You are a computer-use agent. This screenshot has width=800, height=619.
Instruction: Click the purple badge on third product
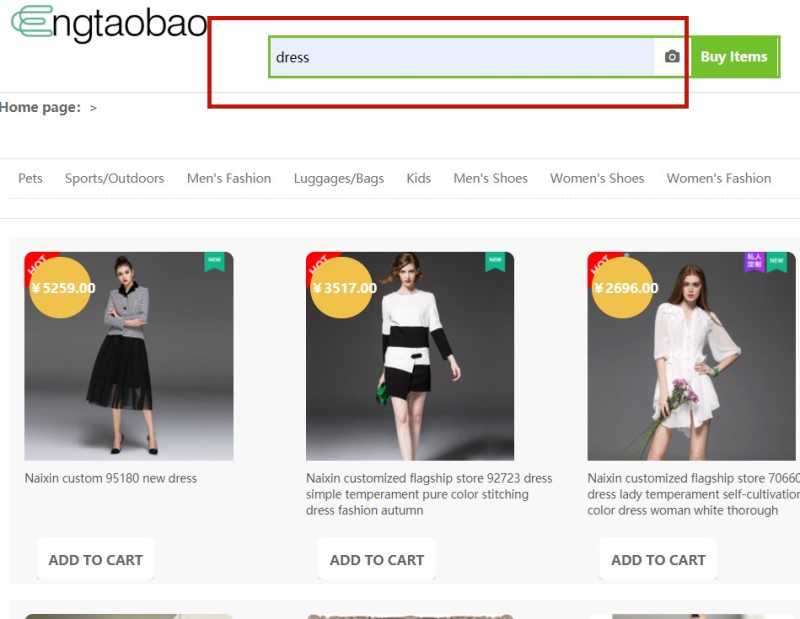[x=754, y=261]
